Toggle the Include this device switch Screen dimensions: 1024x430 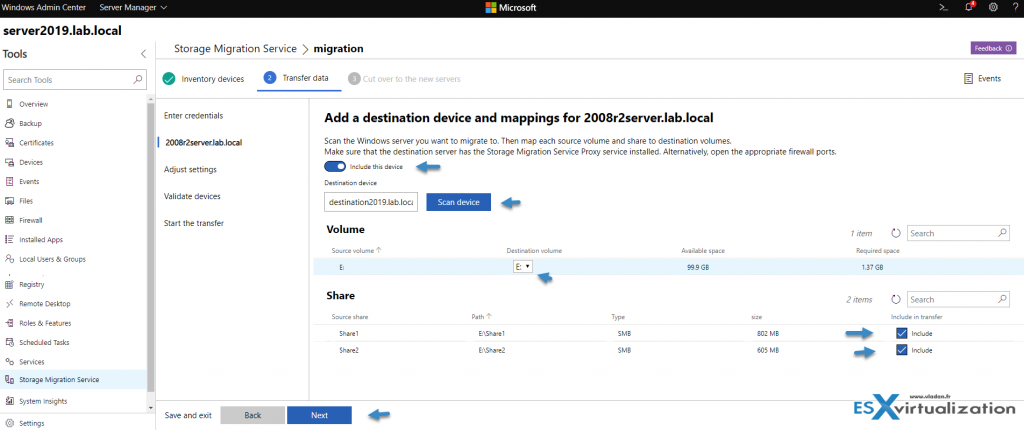(336, 167)
